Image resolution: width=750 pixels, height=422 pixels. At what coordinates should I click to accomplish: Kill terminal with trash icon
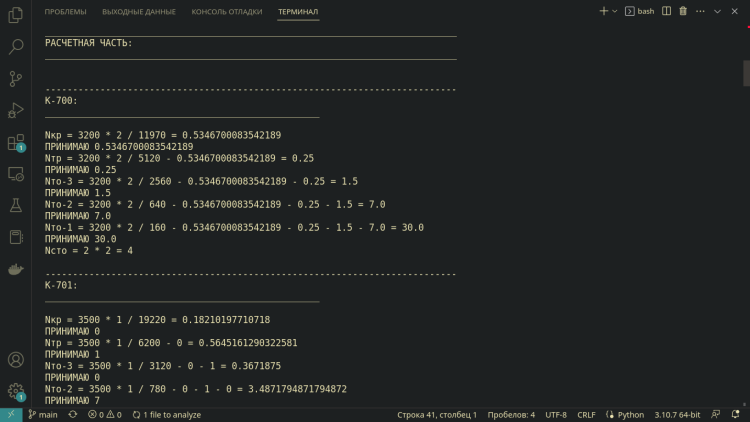pyautogui.click(x=683, y=11)
